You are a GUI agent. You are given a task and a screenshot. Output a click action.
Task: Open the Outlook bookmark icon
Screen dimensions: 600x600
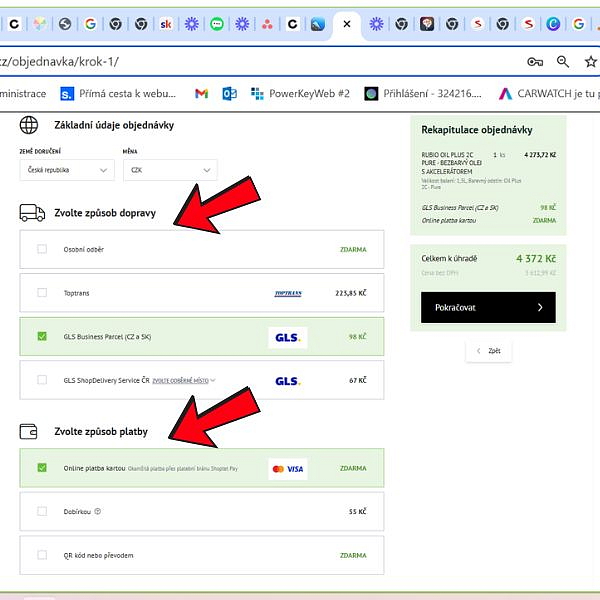(x=229, y=93)
